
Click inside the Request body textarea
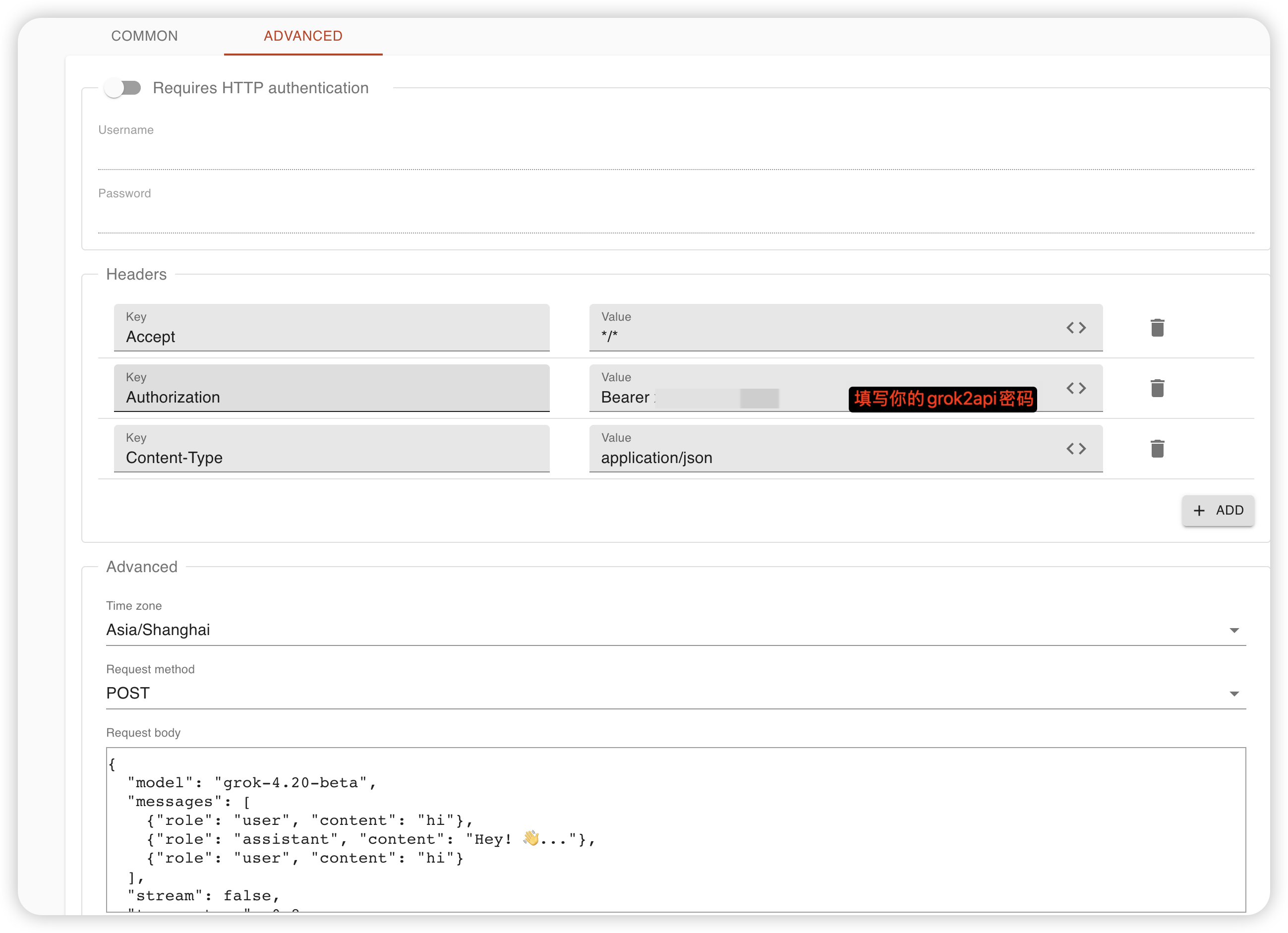point(676,830)
